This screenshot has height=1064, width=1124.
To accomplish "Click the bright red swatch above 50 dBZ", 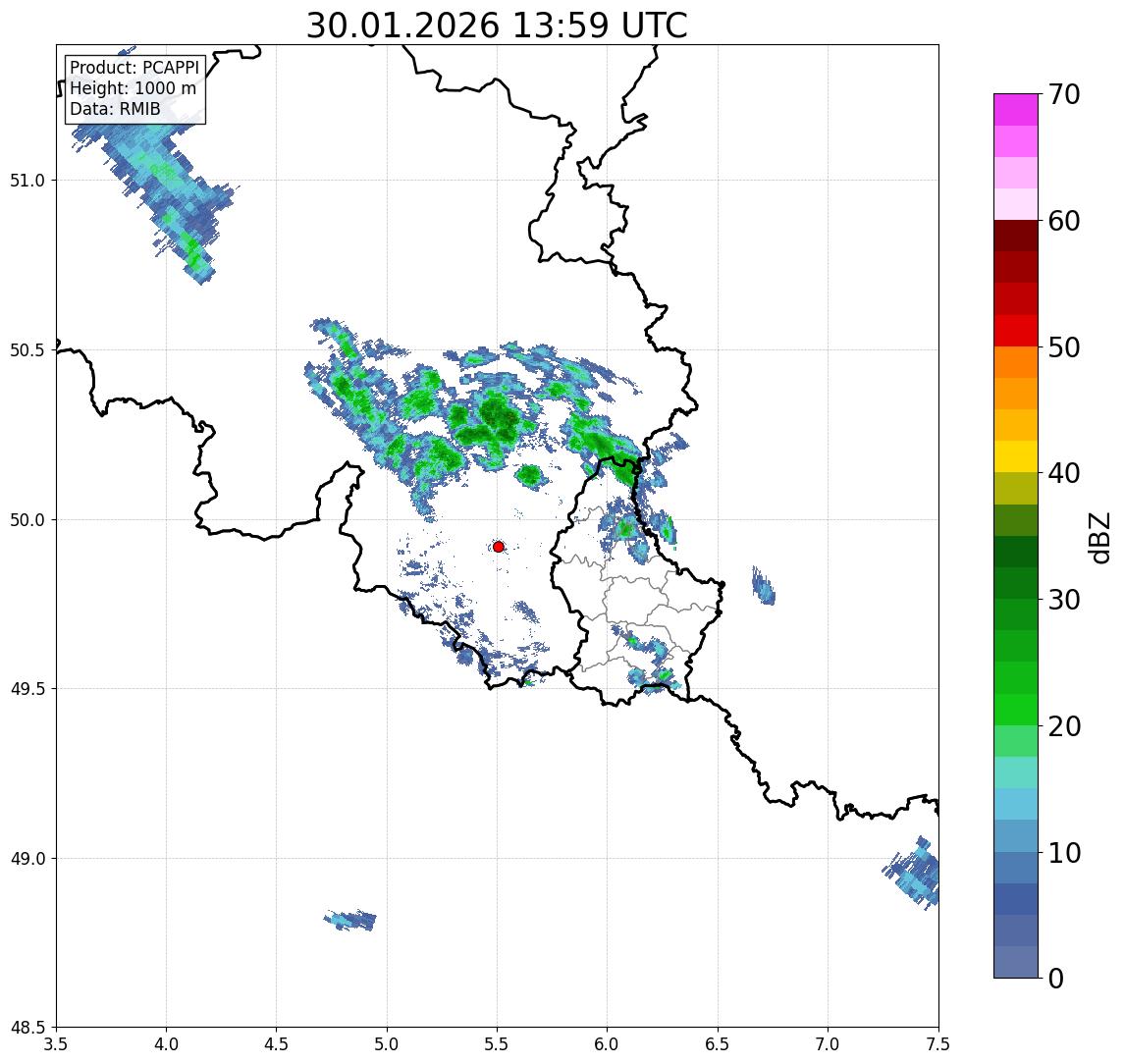I will [x=1016, y=331].
